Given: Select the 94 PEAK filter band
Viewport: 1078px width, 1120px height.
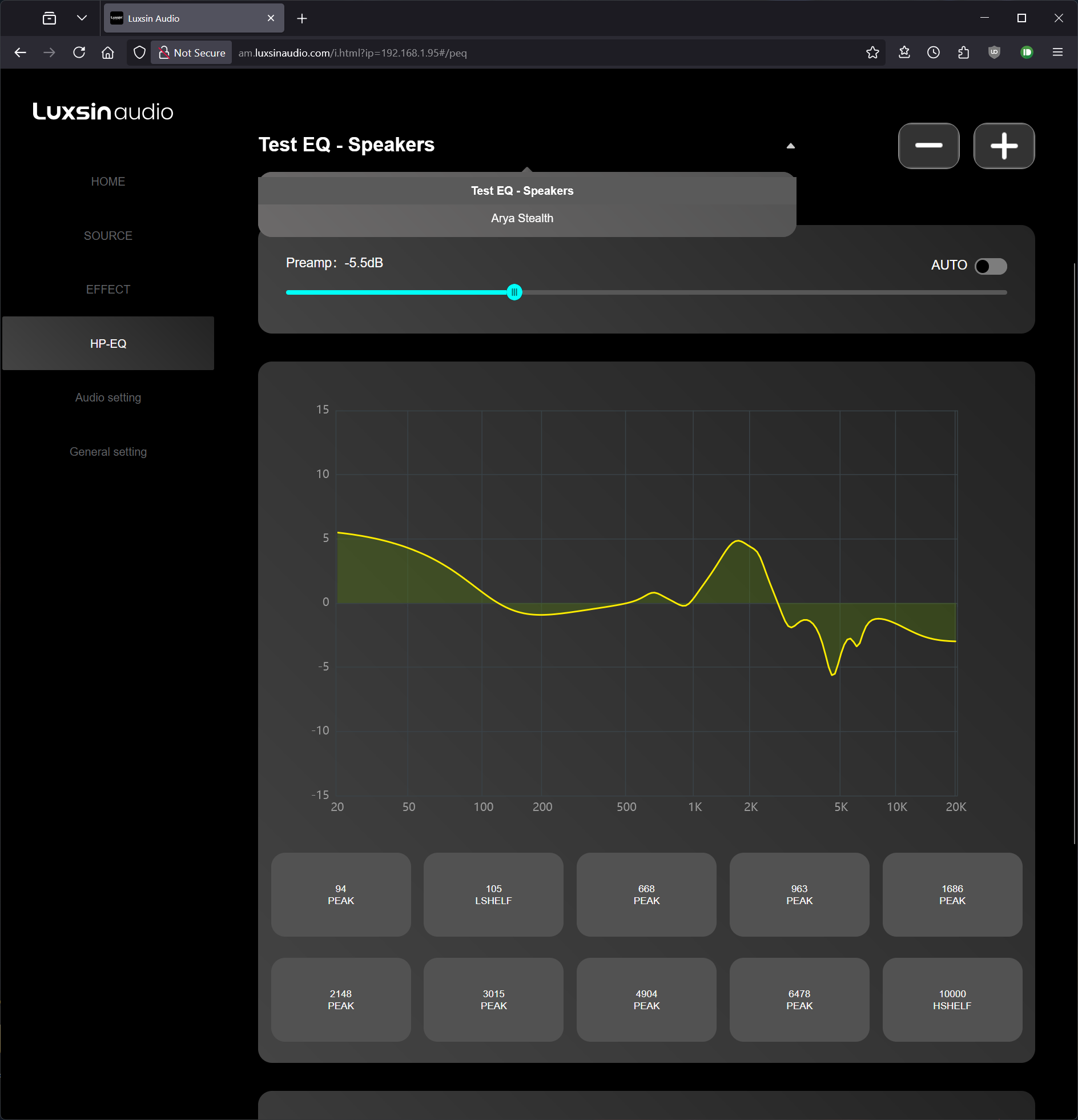Looking at the screenshot, I should (x=340, y=894).
